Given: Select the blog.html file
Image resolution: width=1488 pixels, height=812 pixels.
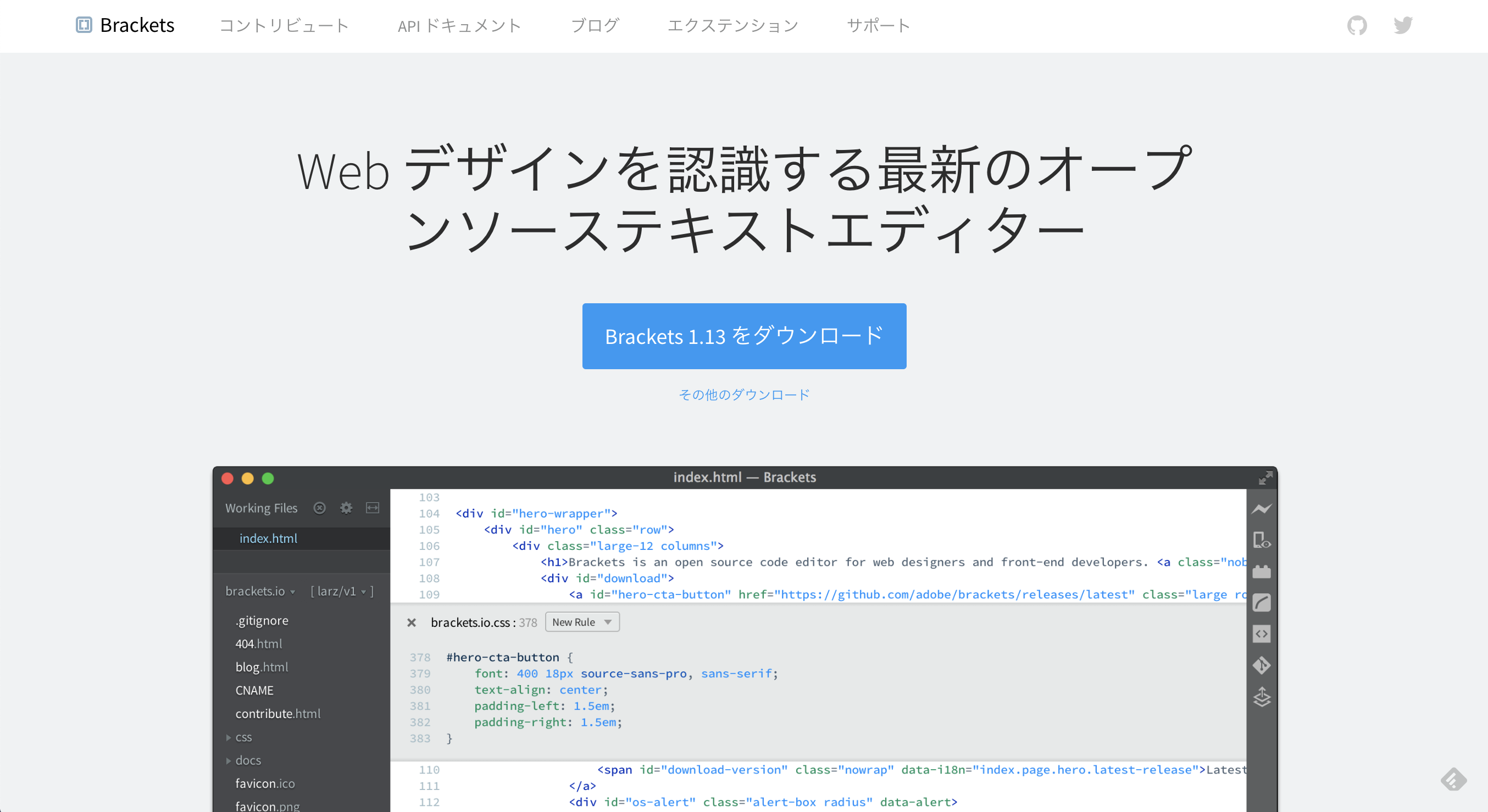Looking at the screenshot, I should click(262, 667).
